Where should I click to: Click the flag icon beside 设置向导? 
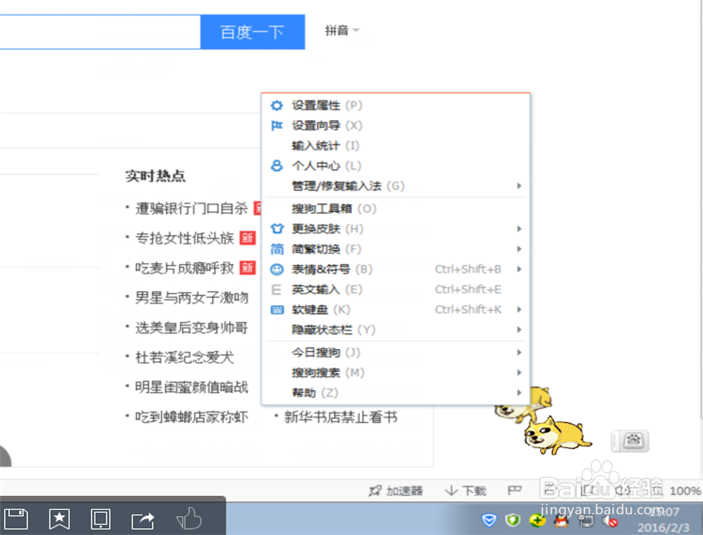click(277, 126)
